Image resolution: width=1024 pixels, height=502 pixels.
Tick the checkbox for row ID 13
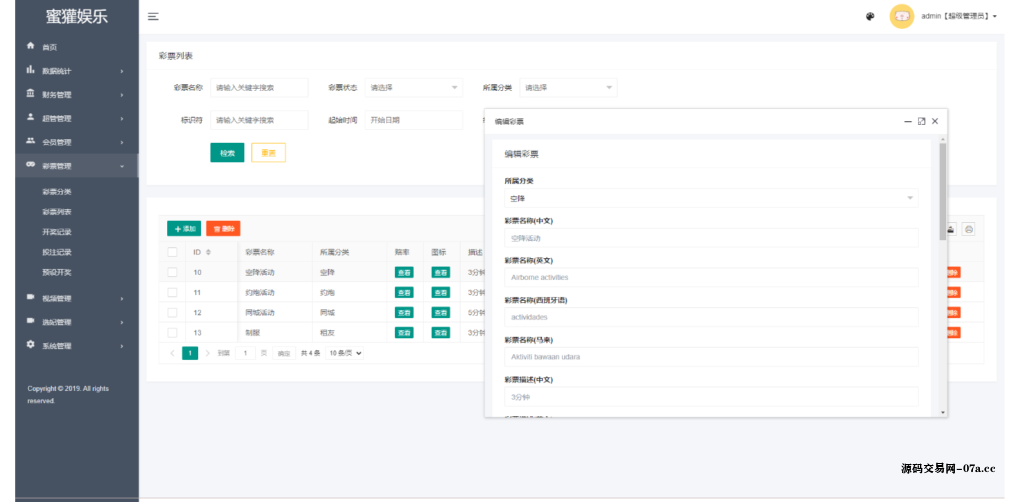[172, 332]
